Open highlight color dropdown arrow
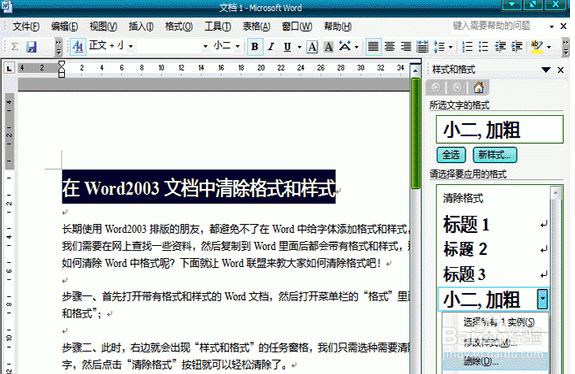The width and height of the screenshot is (575, 374). coord(549,47)
